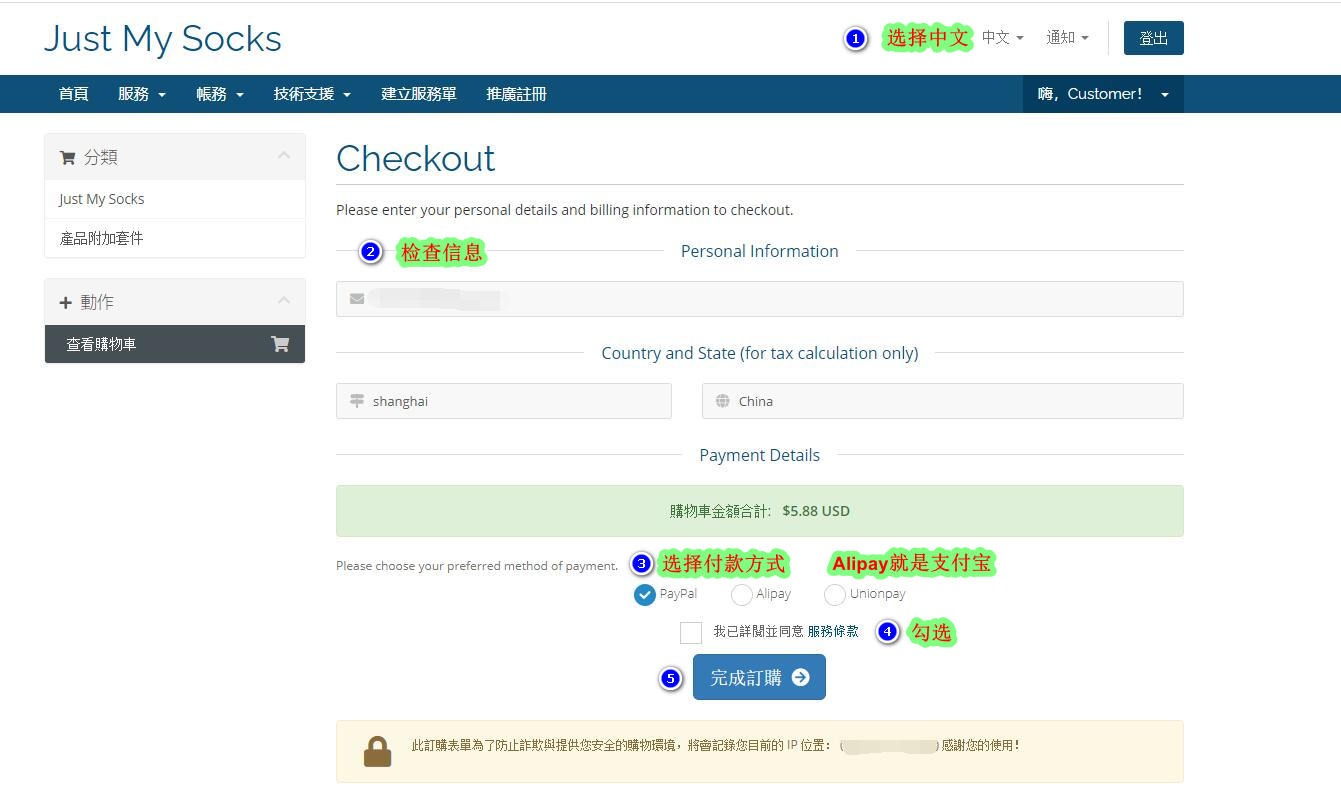Click the envelope icon in email field
This screenshot has height=792, width=1341.
[x=357, y=299]
